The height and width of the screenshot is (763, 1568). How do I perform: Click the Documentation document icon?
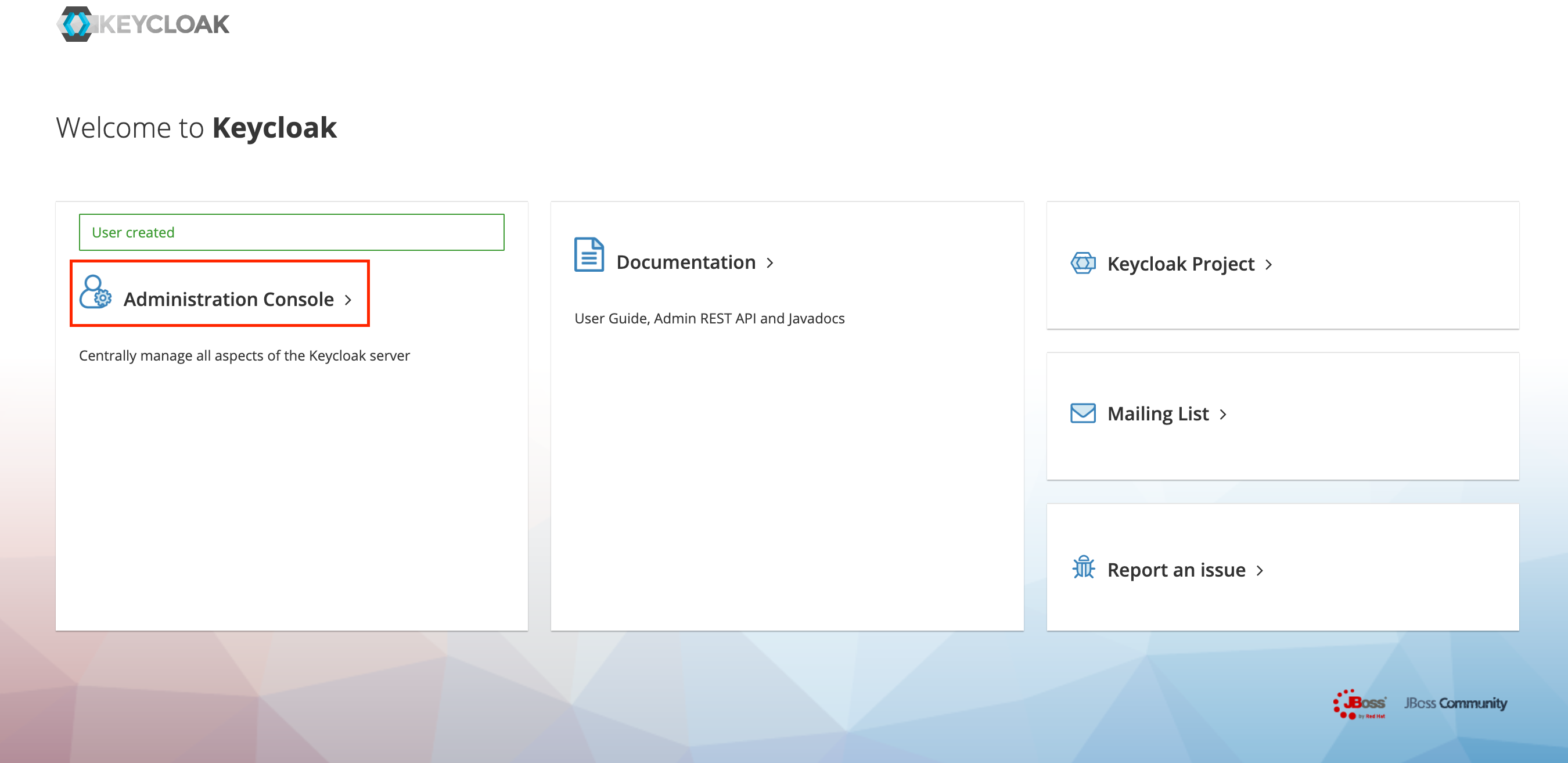(588, 255)
